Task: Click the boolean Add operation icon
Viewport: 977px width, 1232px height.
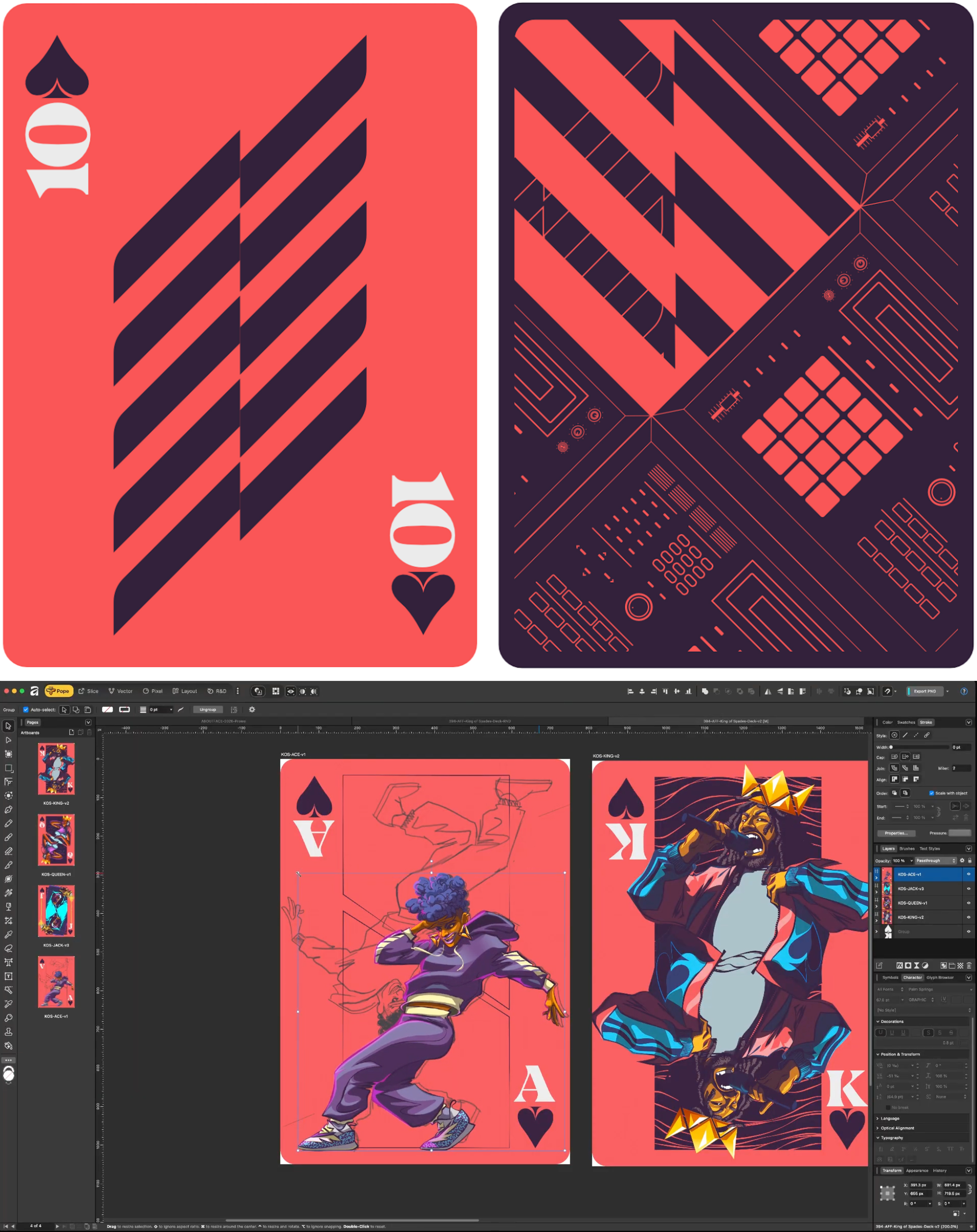Action: pos(705,691)
